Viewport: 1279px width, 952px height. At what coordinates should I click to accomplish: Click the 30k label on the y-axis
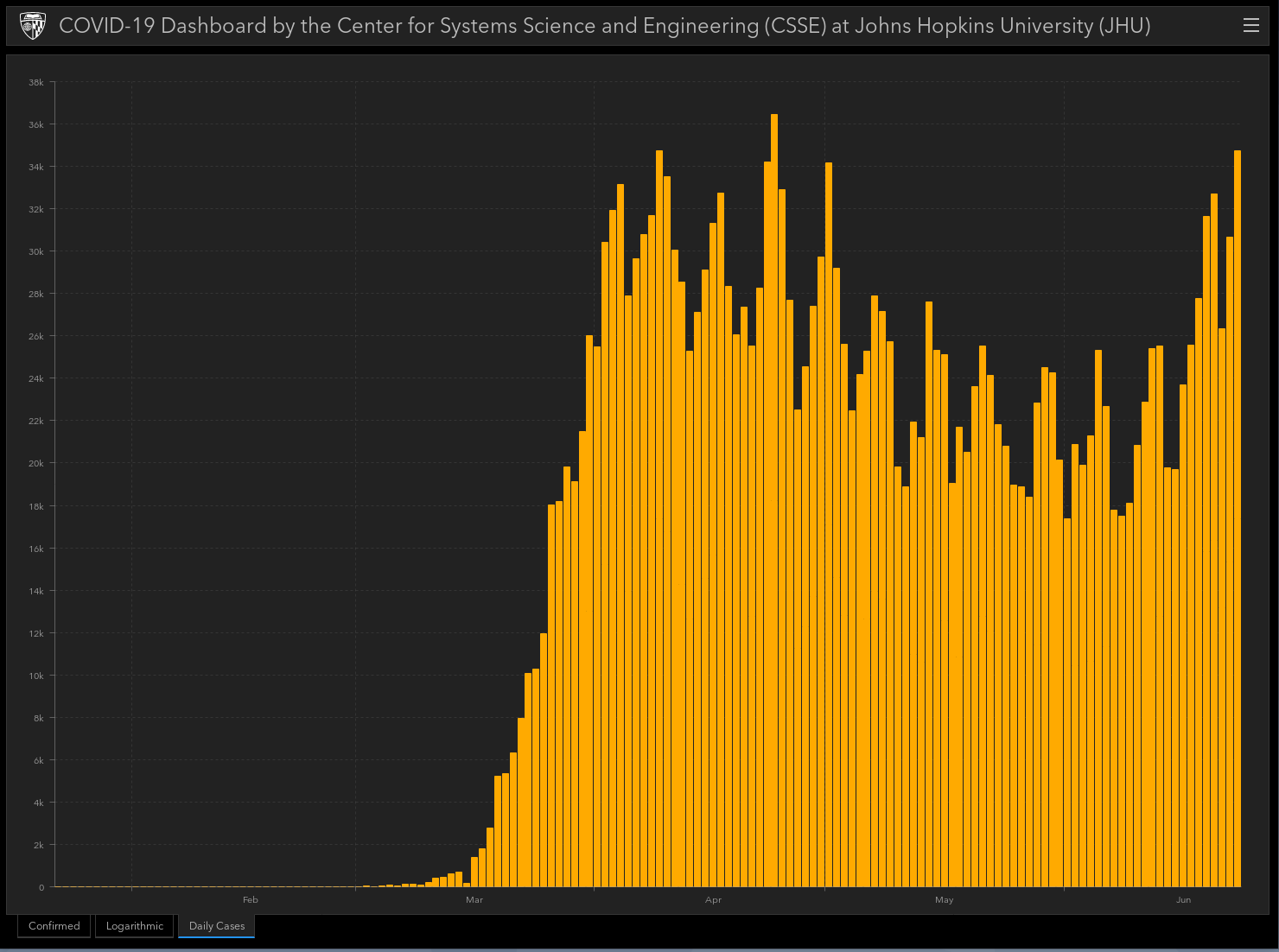pyautogui.click(x=35, y=252)
